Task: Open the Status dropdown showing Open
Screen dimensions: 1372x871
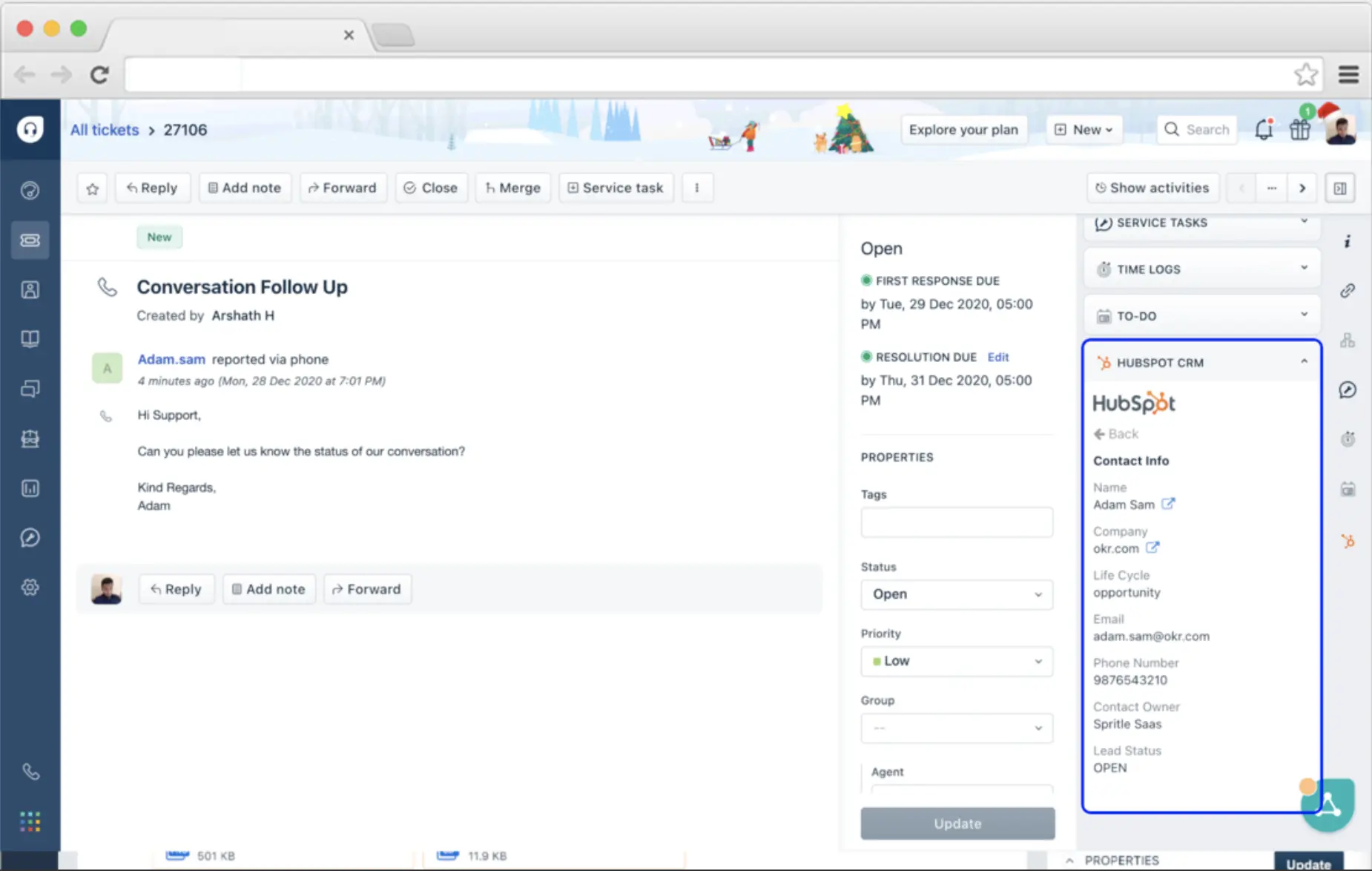Action: click(x=956, y=594)
